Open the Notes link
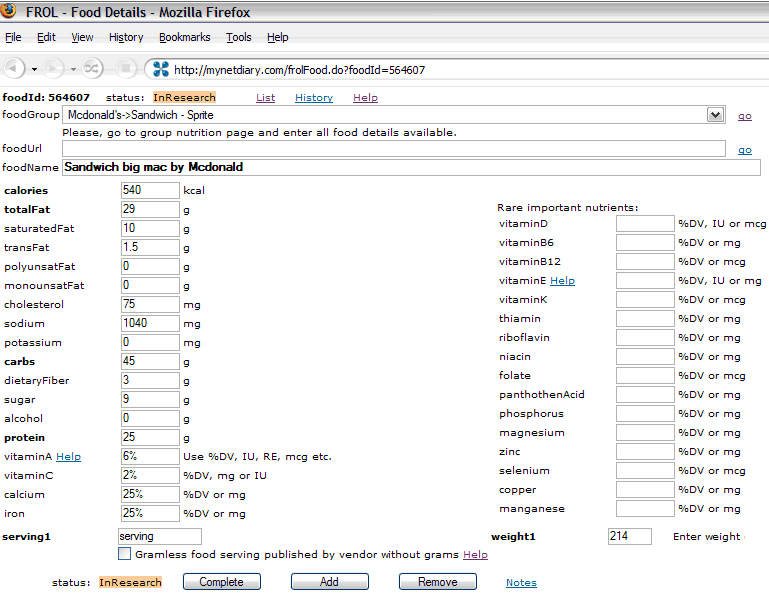This screenshot has height=597, width=769. click(x=521, y=582)
